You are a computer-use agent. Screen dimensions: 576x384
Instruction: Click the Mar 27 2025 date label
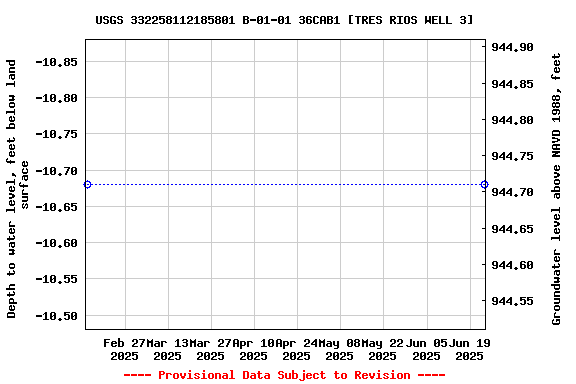(210, 349)
